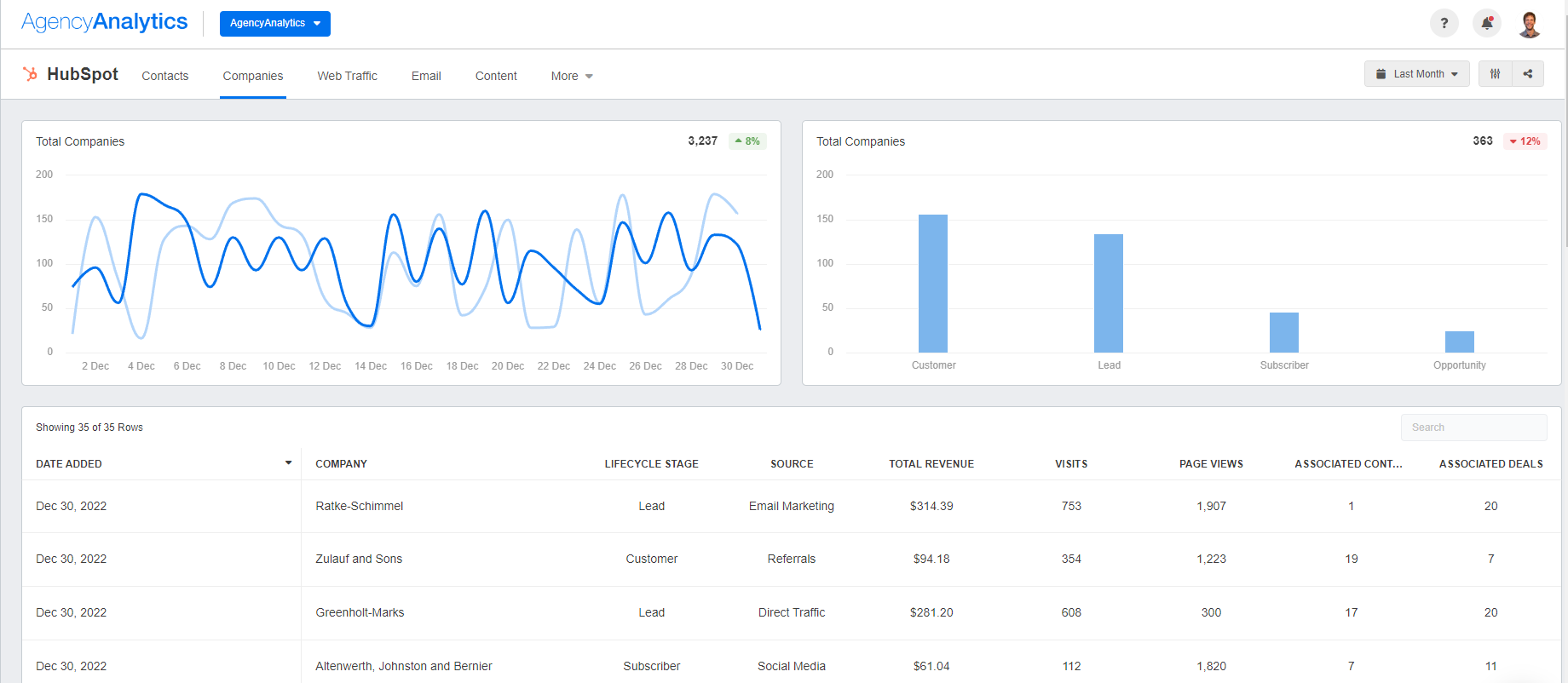Image resolution: width=1568 pixels, height=683 pixels.
Task: Sort by Company column header
Action: pyautogui.click(x=341, y=464)
